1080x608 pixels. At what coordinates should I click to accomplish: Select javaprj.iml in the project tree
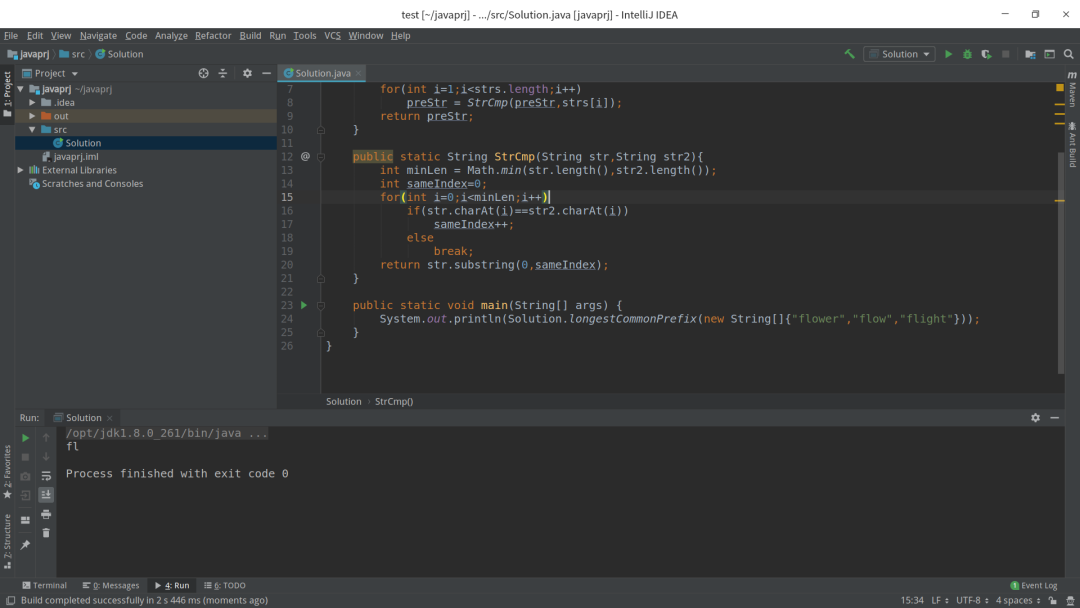pos(76,157)
